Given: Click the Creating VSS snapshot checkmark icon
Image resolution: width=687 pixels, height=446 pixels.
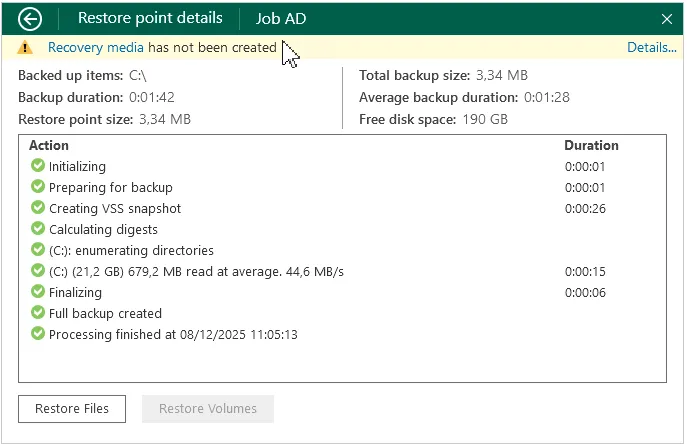Looking at the screenshot, I should pos(38,209).
